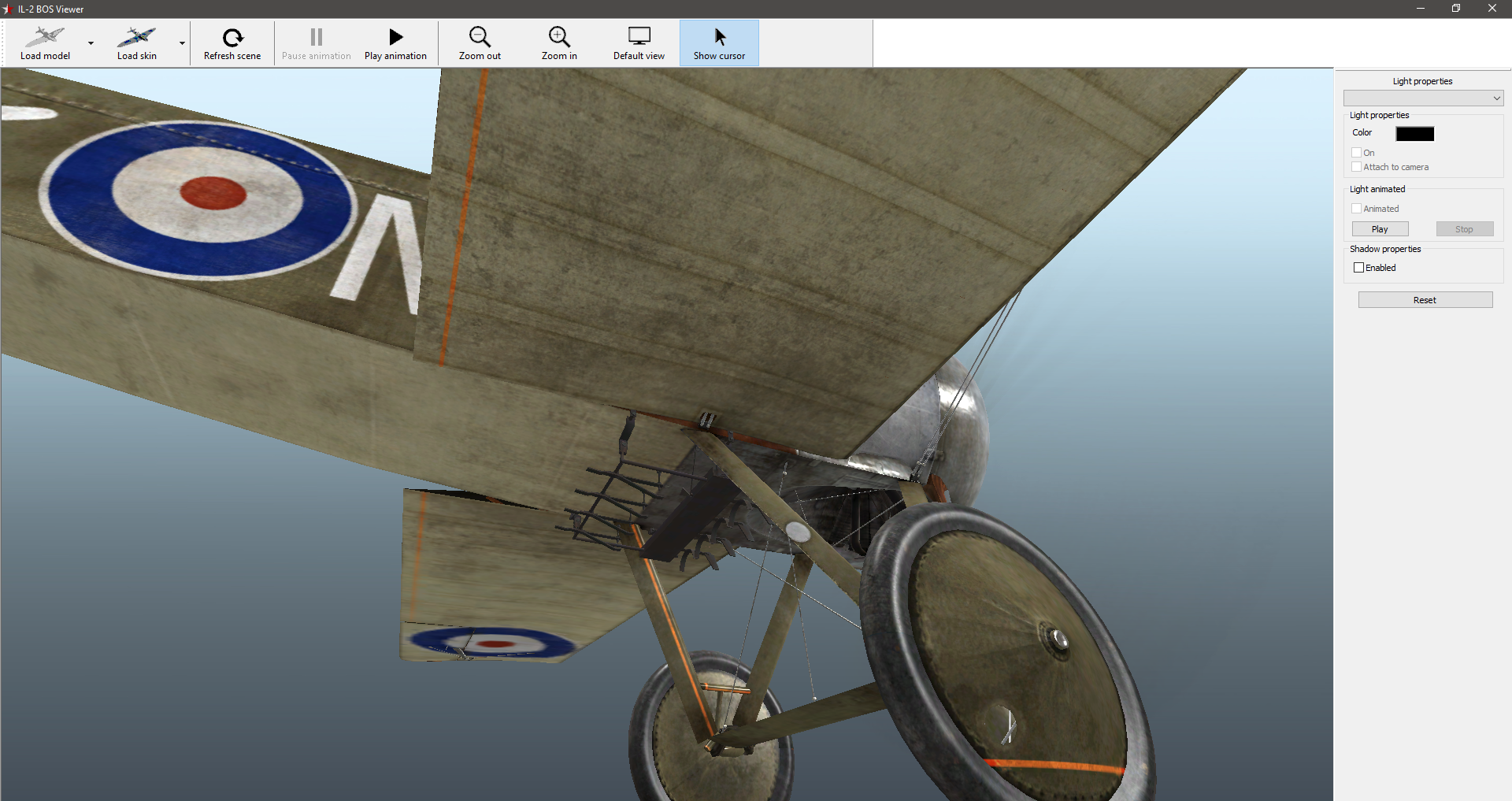Zoom in on the model view
This screenshot has height=801, width=1512.
(559, 43)
